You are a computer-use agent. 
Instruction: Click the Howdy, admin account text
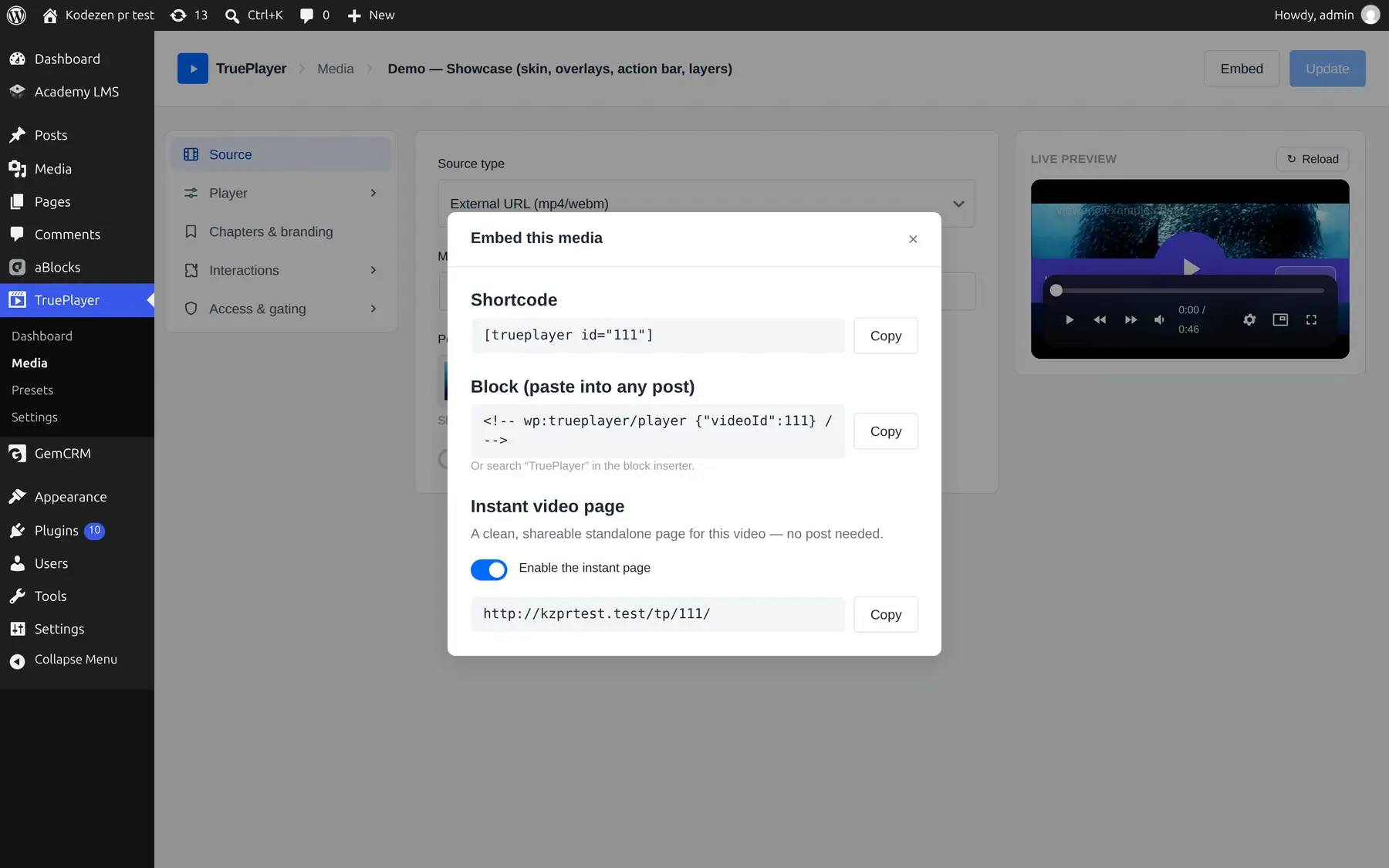tap(1314, 15)
